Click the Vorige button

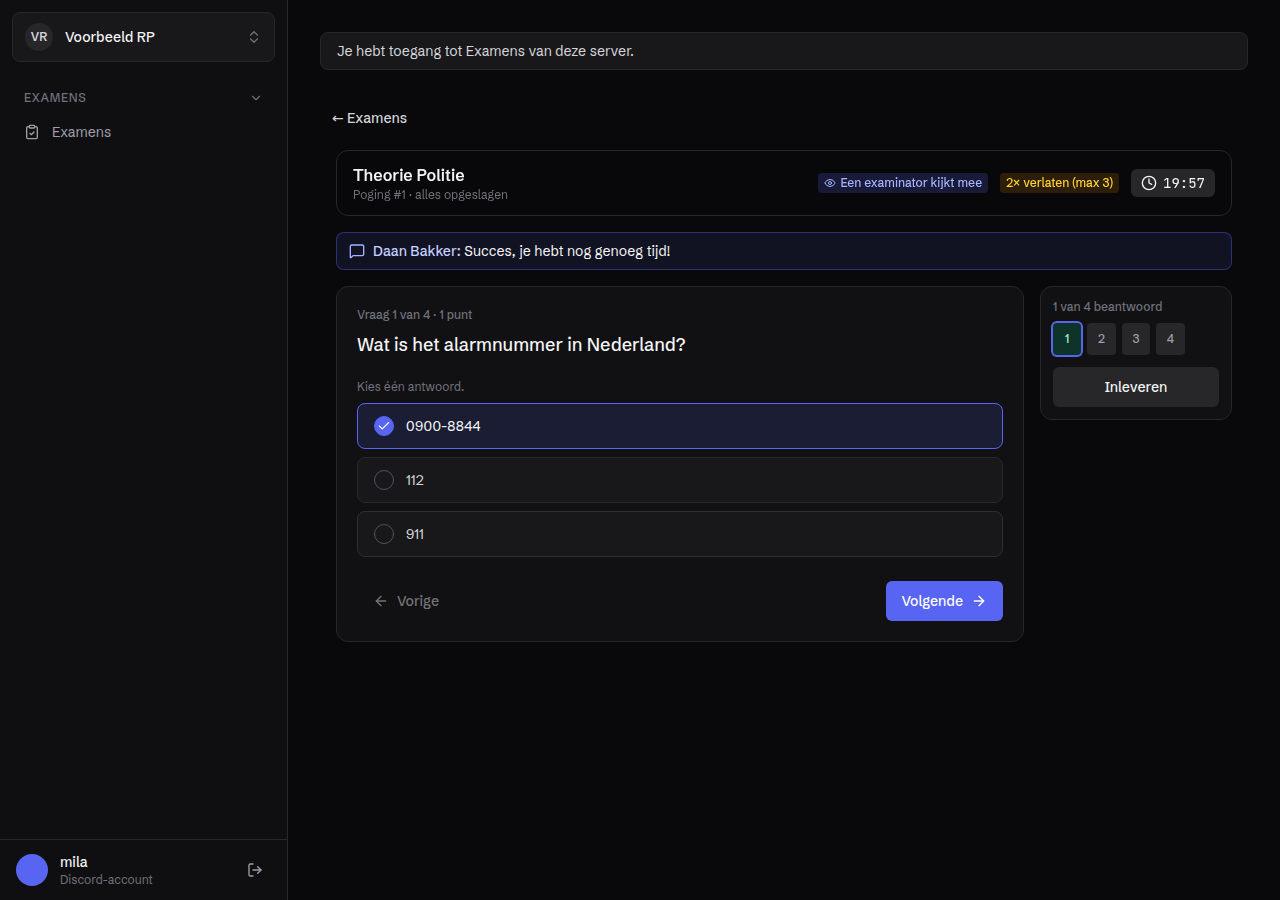point(406,601)
